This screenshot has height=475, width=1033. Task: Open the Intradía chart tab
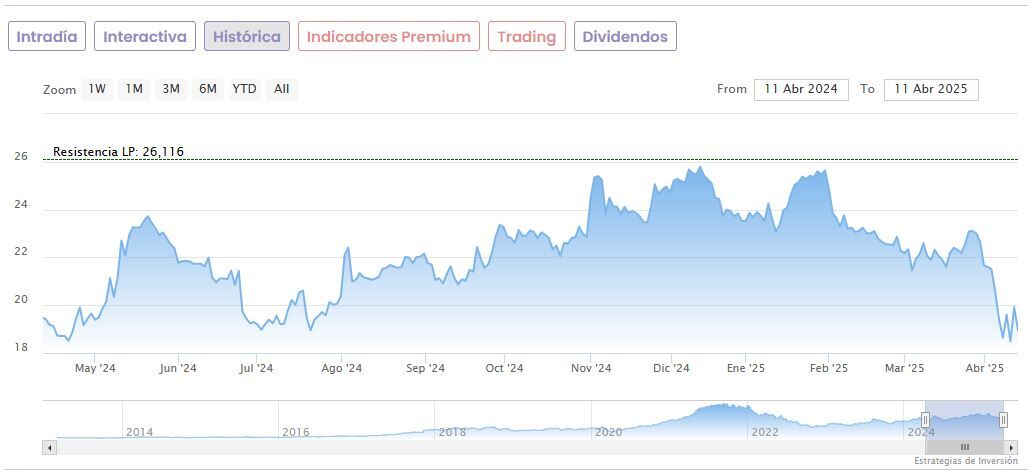pyautogui.click(x=47, y=37)
